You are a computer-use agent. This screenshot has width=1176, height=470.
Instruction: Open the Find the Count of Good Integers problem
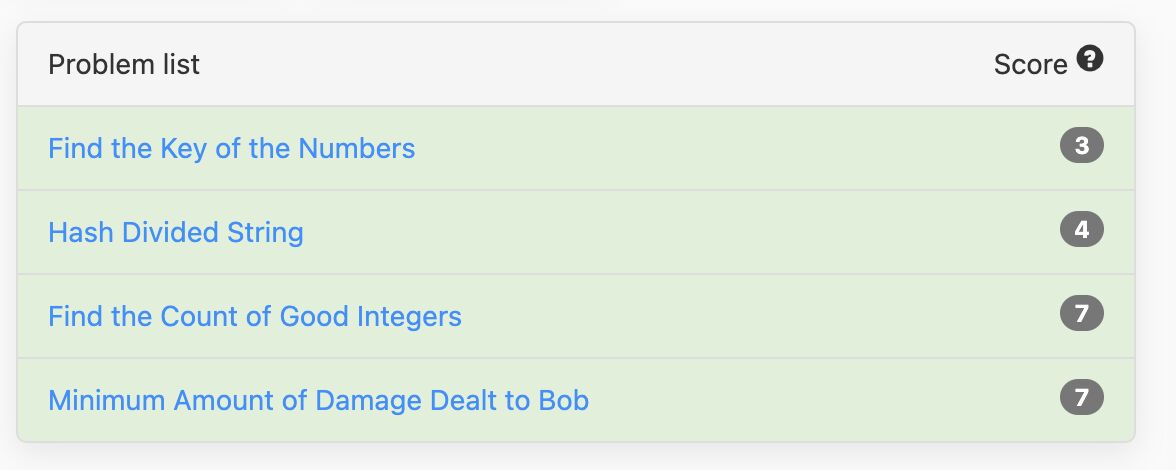tap(254, 316)
